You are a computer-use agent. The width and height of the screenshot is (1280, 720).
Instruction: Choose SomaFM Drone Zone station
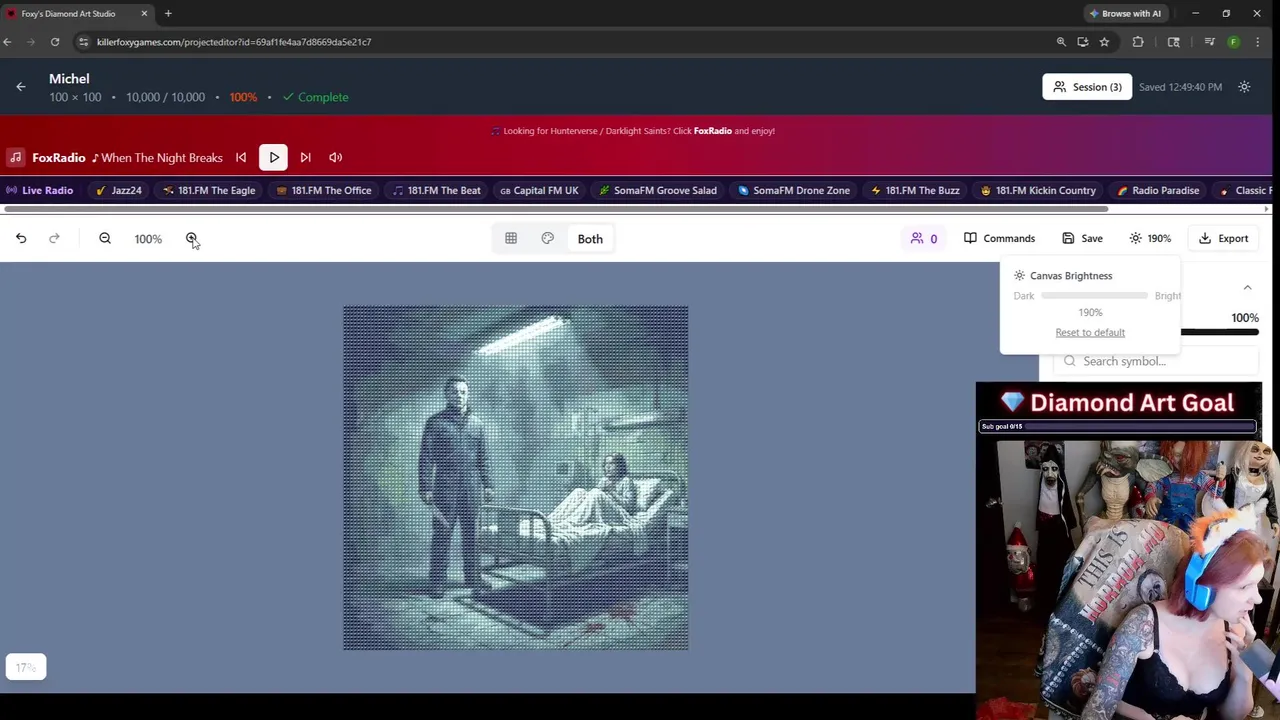[794, 190]
